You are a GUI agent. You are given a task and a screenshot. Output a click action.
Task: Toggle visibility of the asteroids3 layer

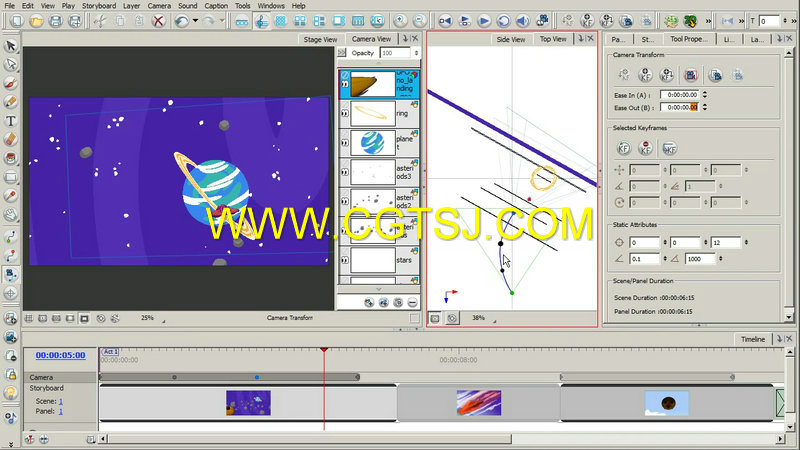click(x=345, y=172)
